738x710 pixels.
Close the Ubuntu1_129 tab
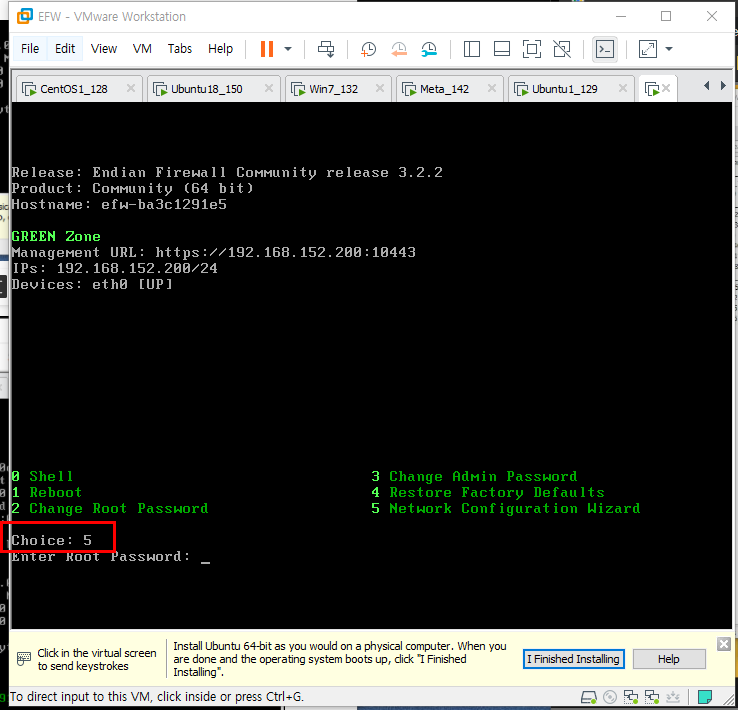(623, 88)
